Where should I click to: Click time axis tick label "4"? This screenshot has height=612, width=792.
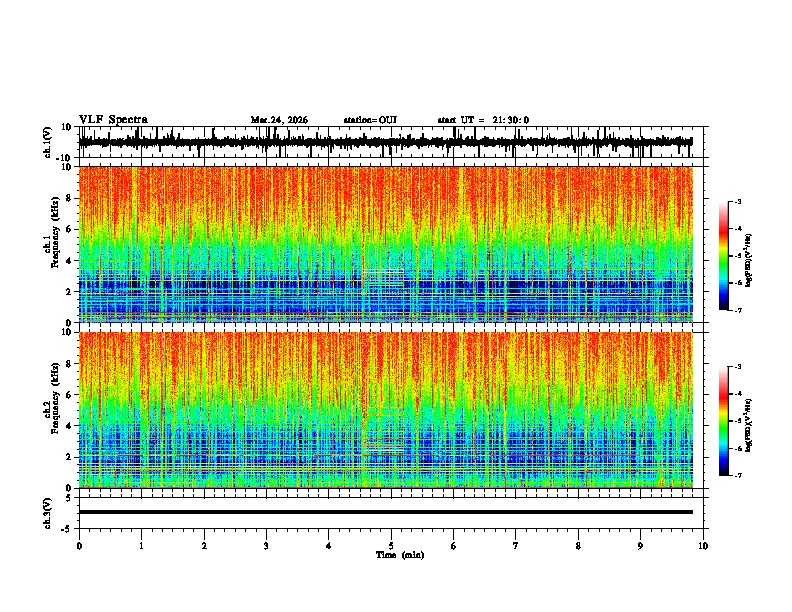[328, 546]
